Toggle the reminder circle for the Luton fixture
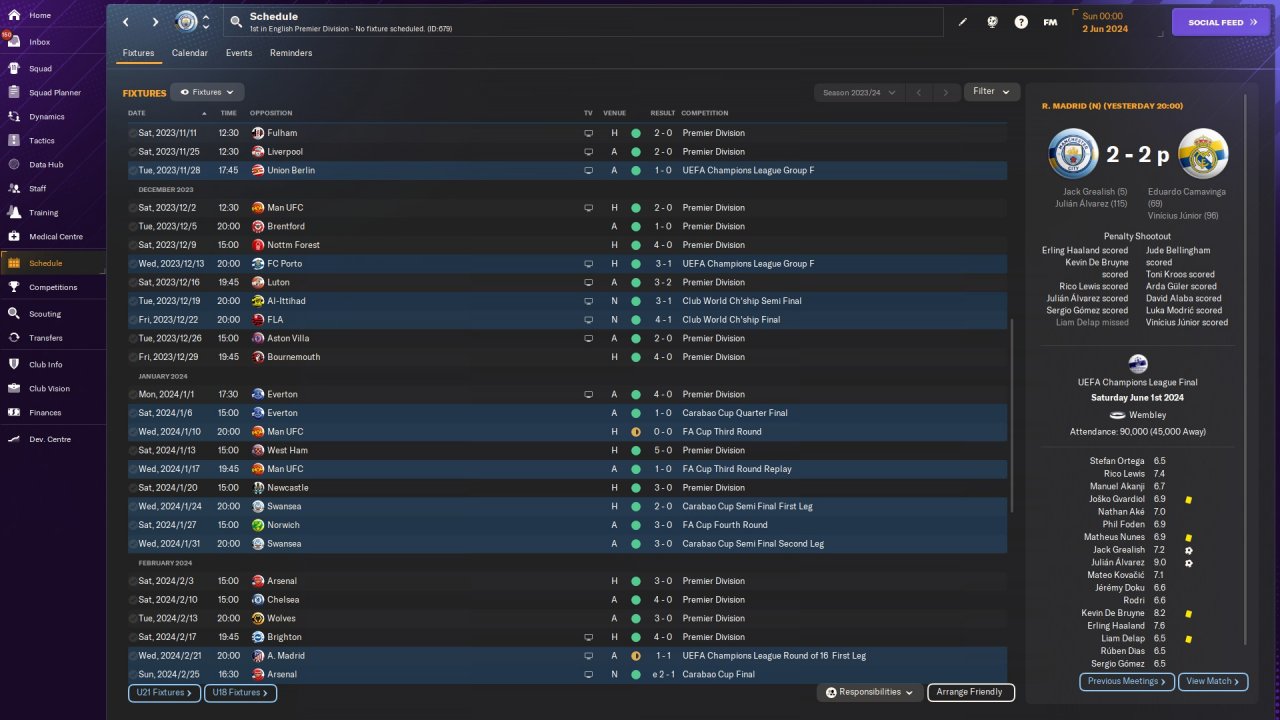1280x720 pixels. click(133, 282)
